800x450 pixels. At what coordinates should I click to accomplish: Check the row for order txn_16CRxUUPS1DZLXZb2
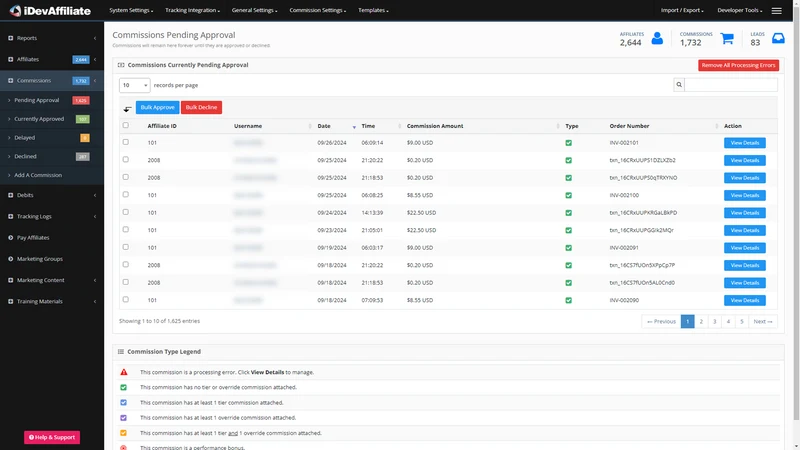pyautogui.click(x=126, y=159)
